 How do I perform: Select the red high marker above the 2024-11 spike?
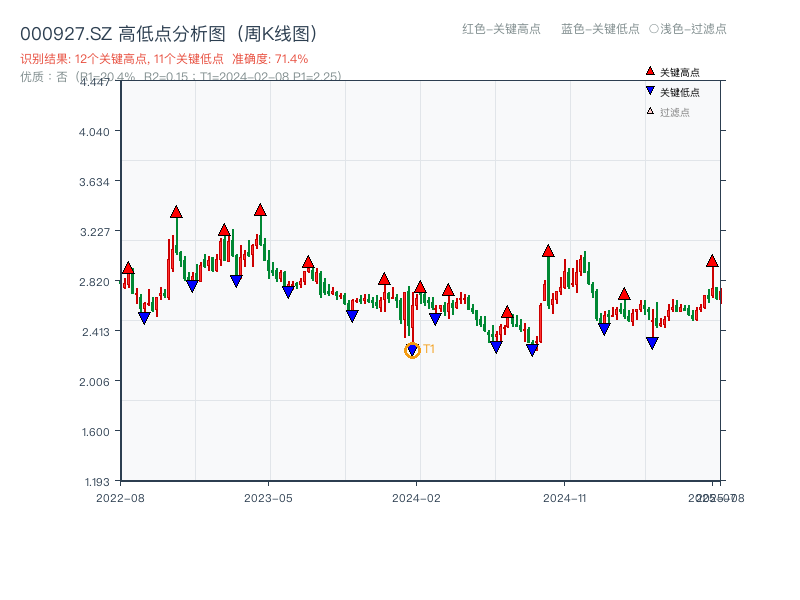coord(548,250)
